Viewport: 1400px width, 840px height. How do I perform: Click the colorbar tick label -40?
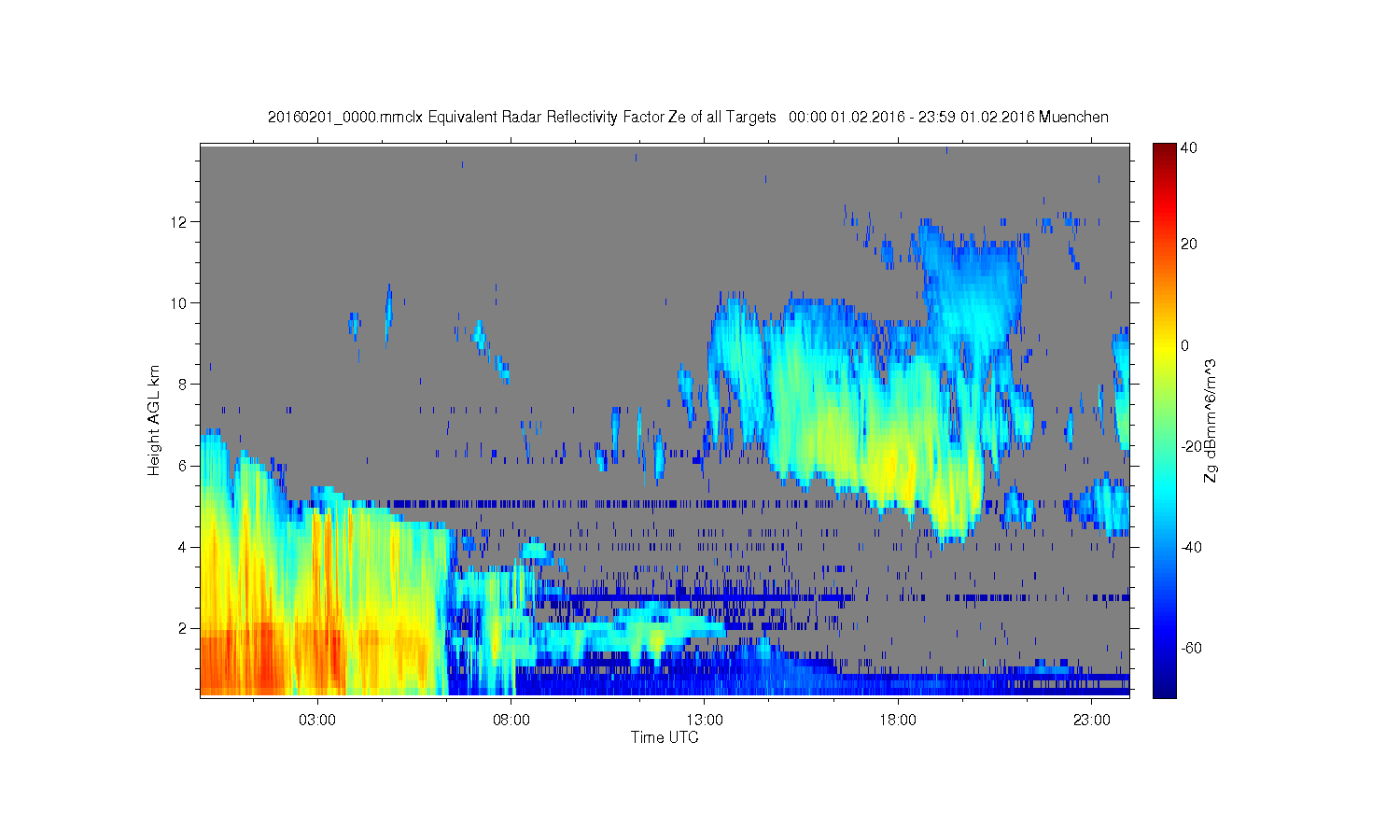tap(1191, 547)
